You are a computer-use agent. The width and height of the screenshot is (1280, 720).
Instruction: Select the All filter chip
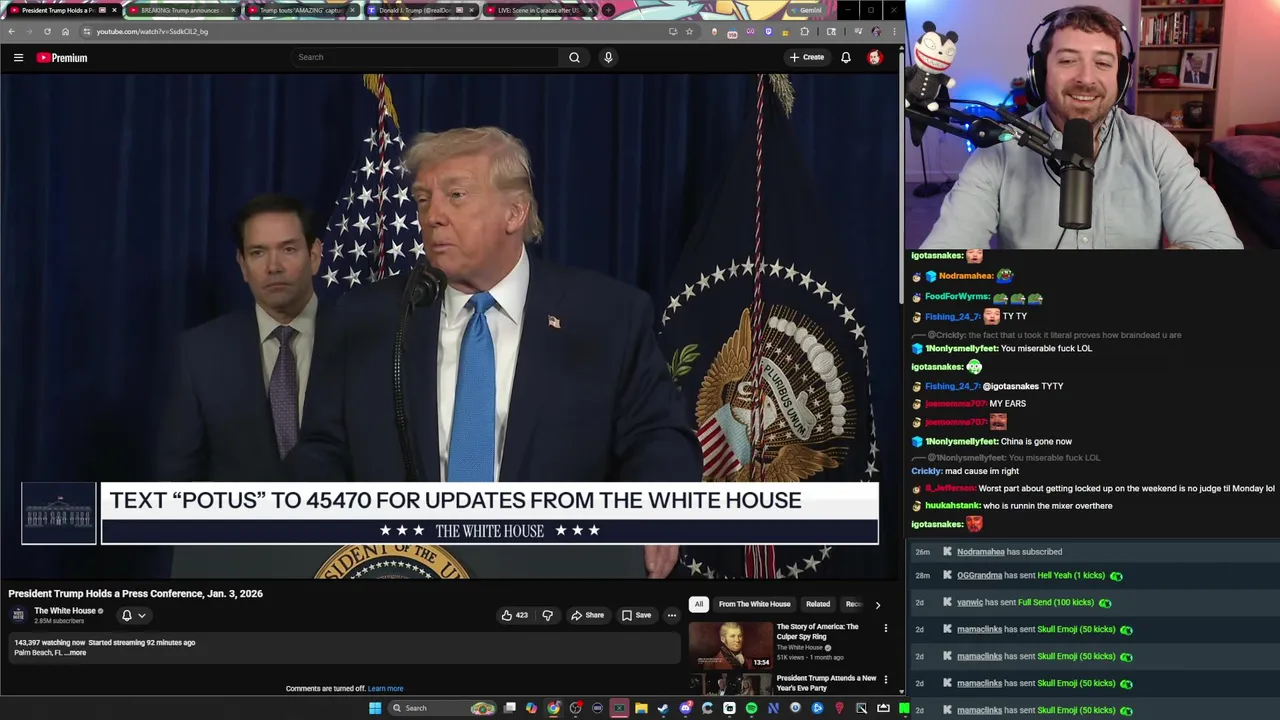pyautogui.click(x=699, y=604)
